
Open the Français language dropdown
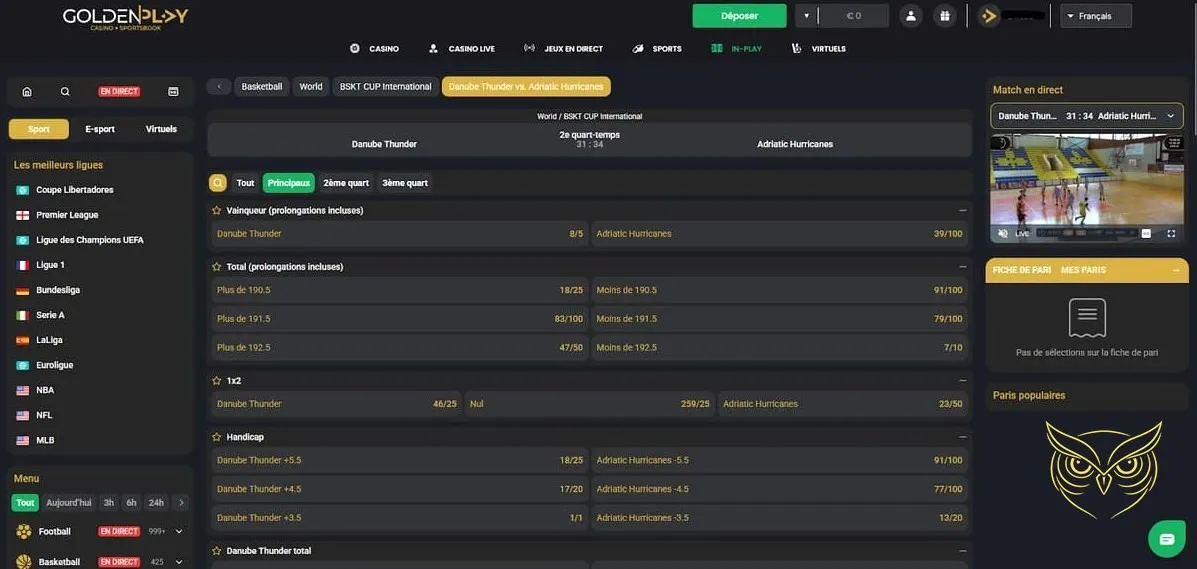[x=1095, y=16]
